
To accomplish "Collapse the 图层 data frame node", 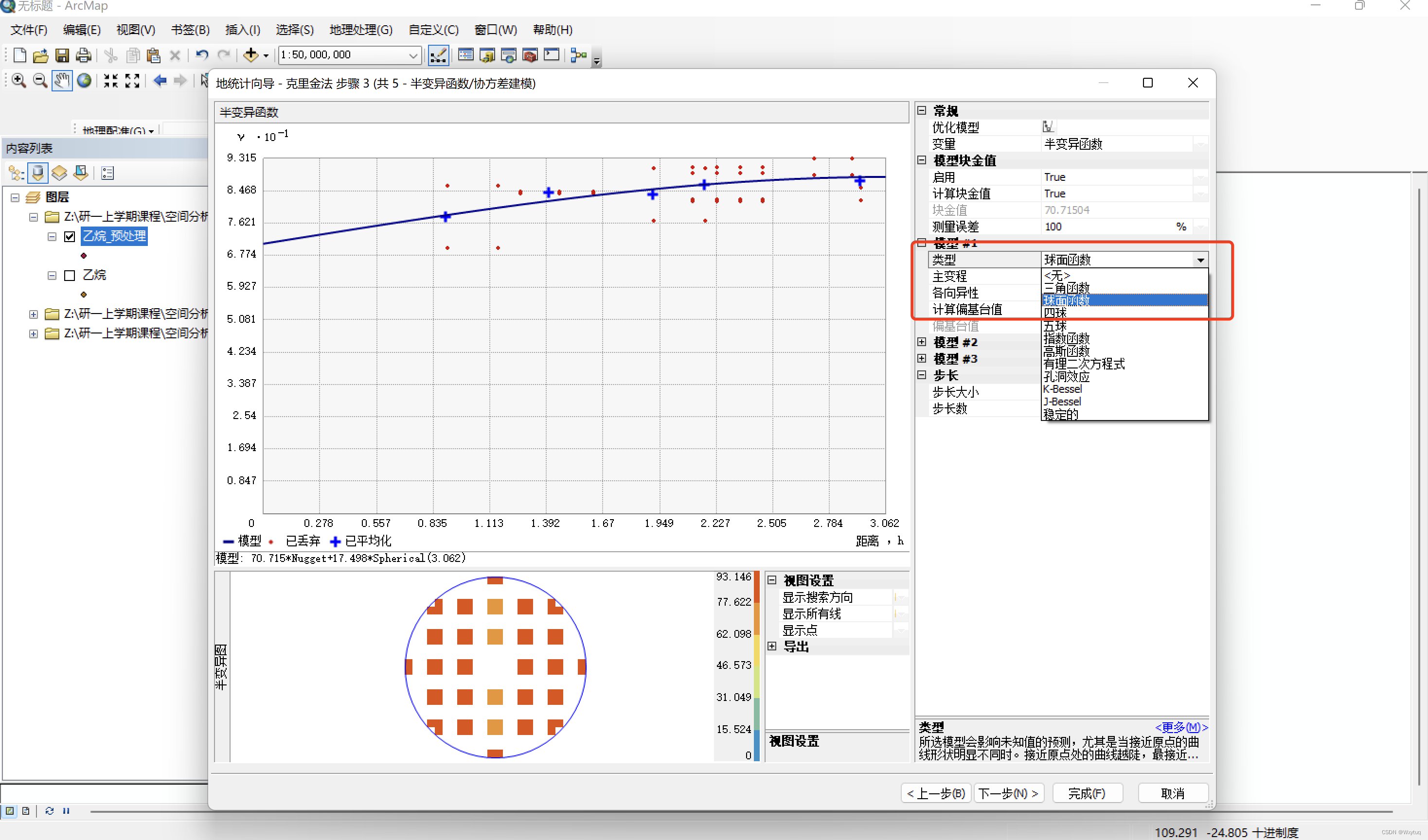I will click(x=15, y=197).
